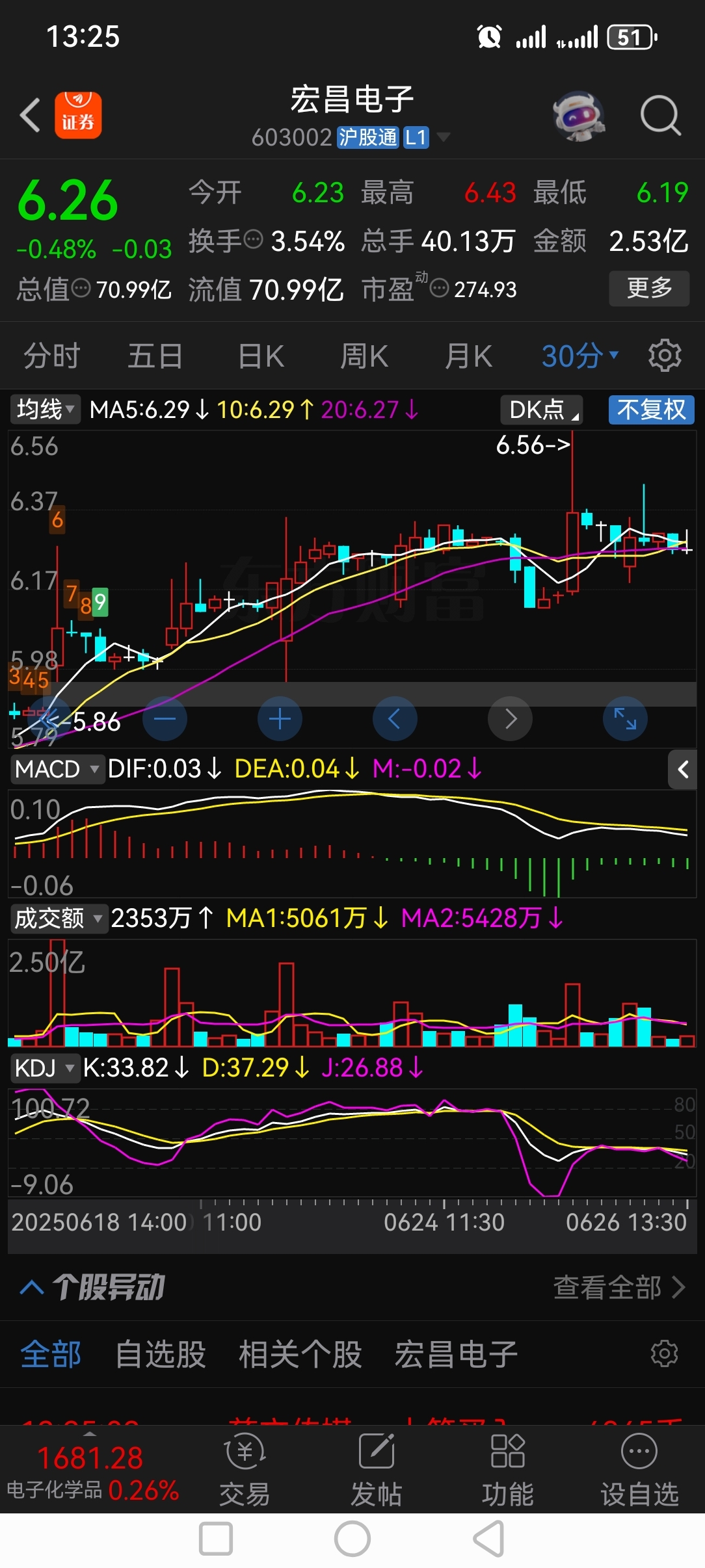Open 交易 trade icon
The width and height of the screenshot is (705, 1568).
tap(245, 1470)
